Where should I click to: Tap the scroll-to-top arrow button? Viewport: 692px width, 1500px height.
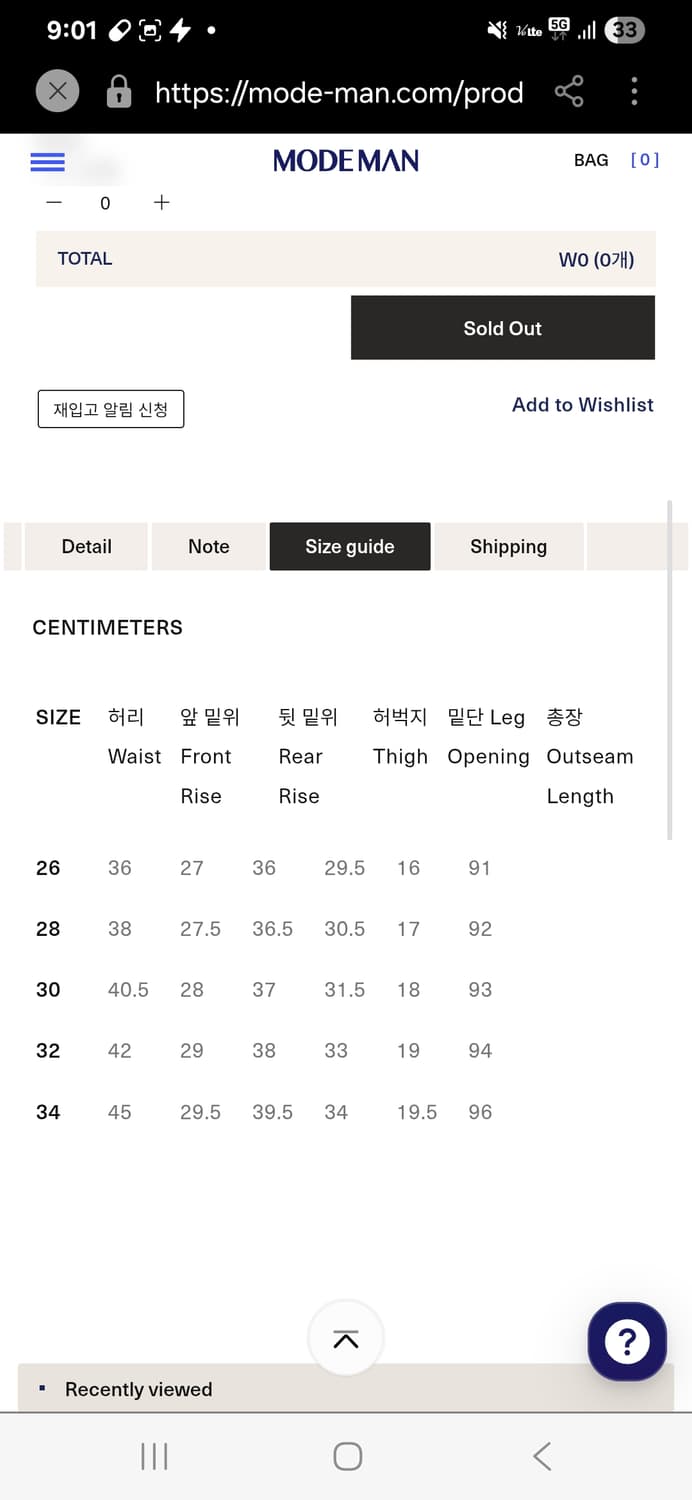346,1340
